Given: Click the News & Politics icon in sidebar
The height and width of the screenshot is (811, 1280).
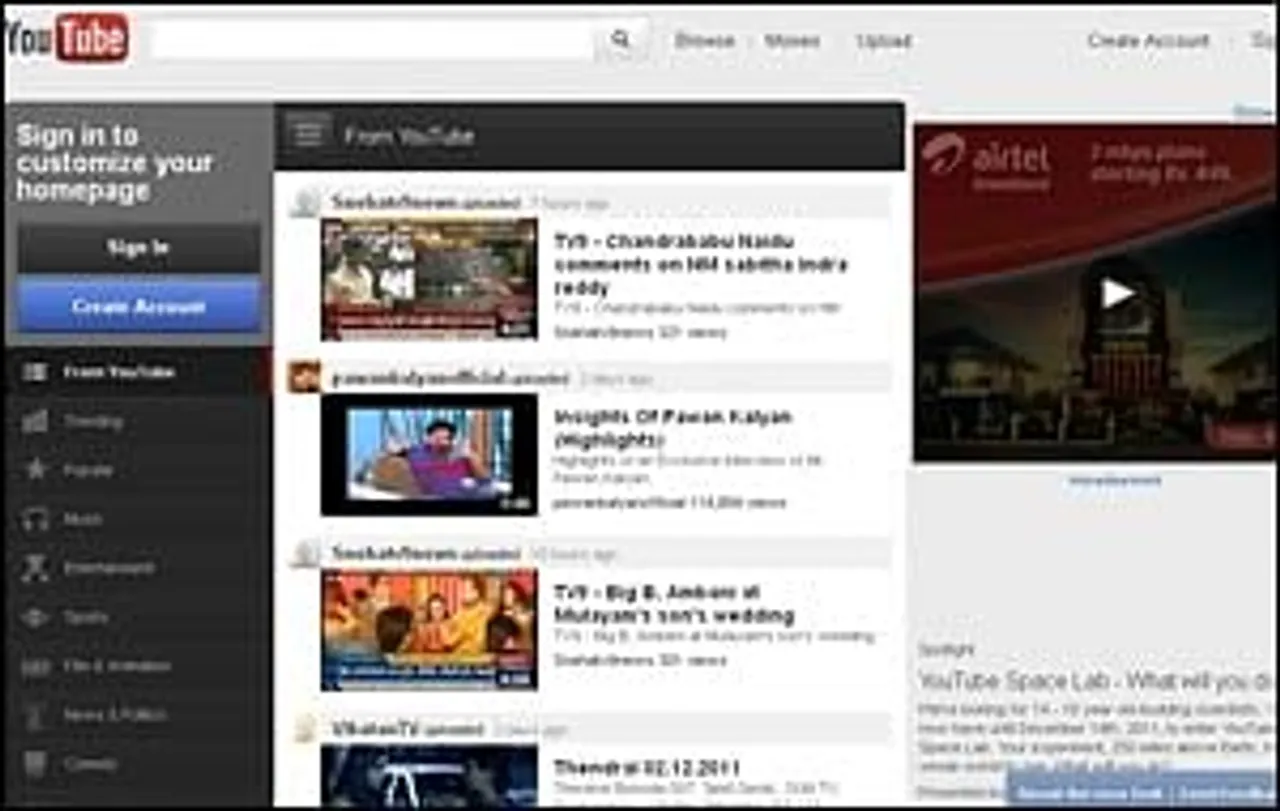Looking at the screenshot, I should (35, 715).
